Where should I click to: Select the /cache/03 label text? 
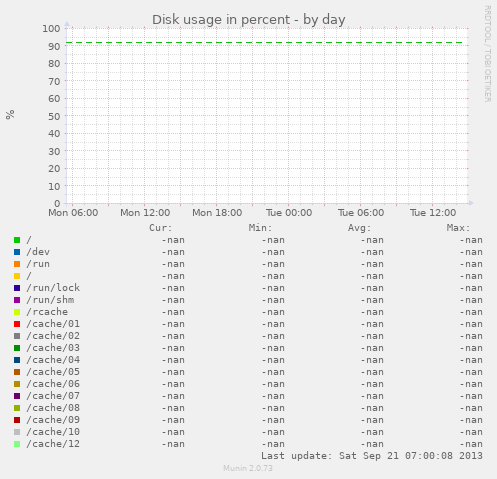pos(53,348)
